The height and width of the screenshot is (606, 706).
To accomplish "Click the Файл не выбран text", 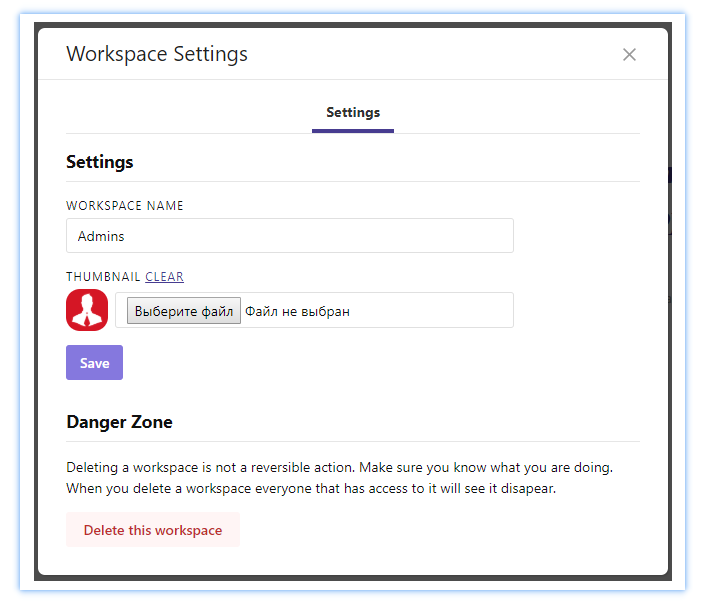I will pyautogui.click(x=297, y=312).
